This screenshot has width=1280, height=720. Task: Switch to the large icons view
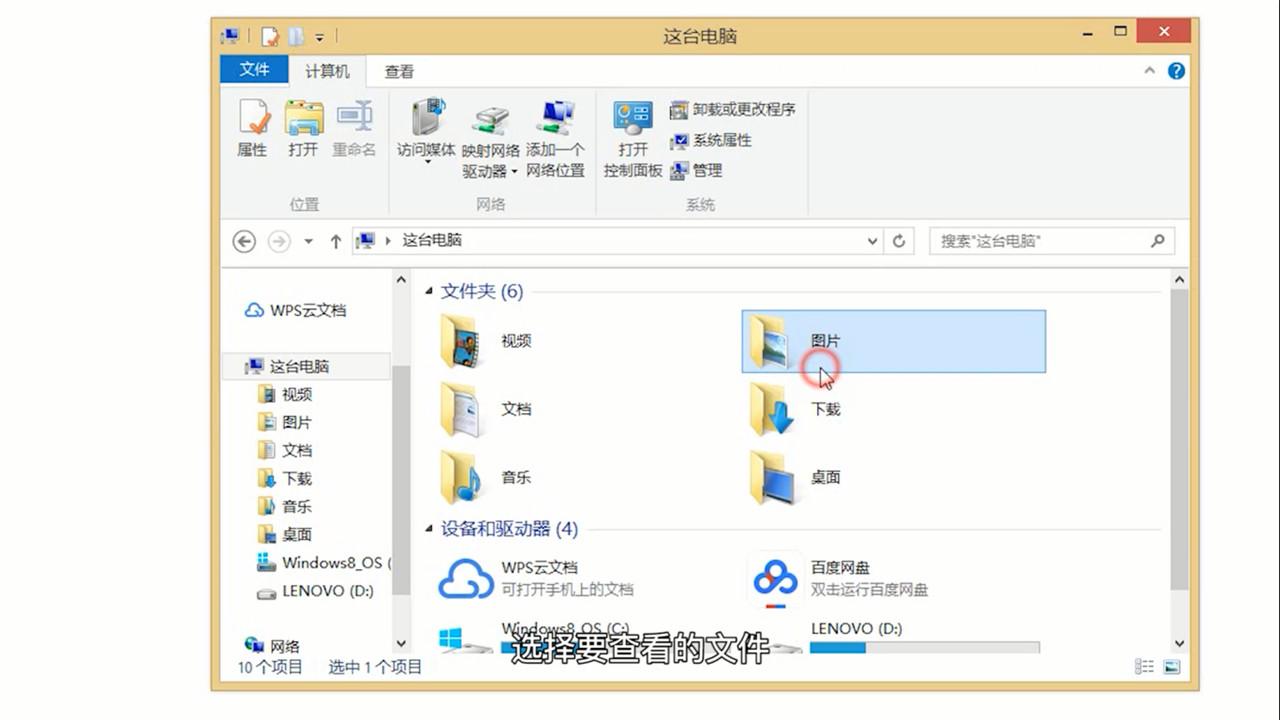tap(1171, 667)
